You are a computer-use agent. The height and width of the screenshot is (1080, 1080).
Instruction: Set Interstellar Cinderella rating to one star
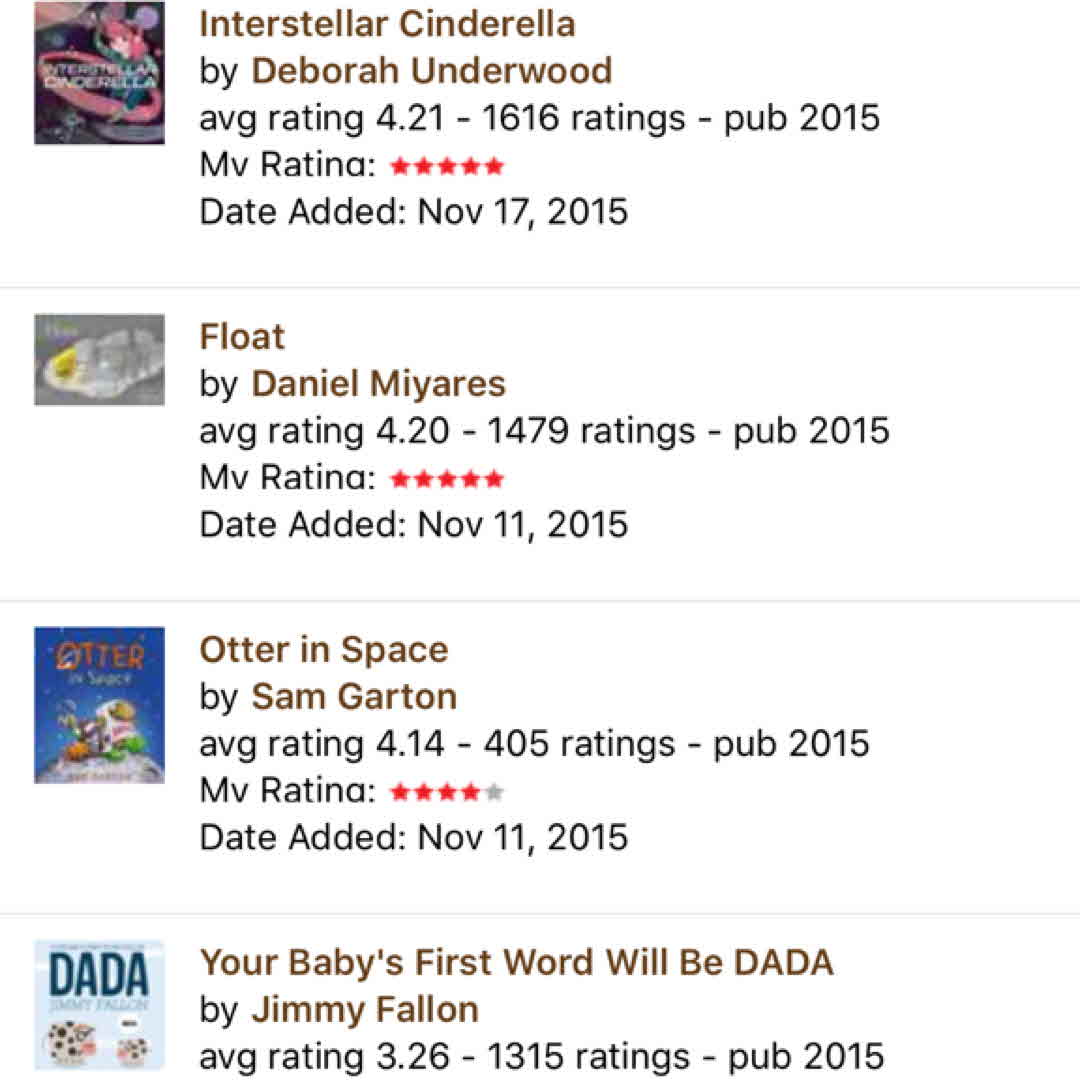coord(400,166)
